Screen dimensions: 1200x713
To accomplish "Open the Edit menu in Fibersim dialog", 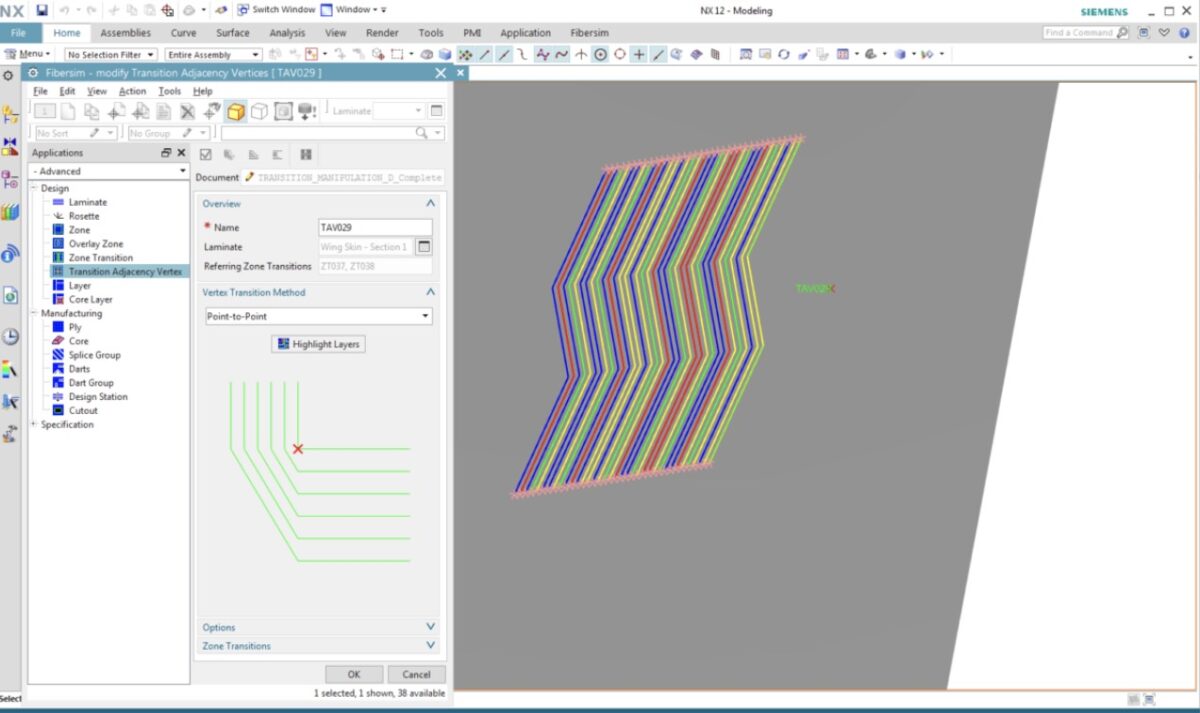I will (67, 91).
